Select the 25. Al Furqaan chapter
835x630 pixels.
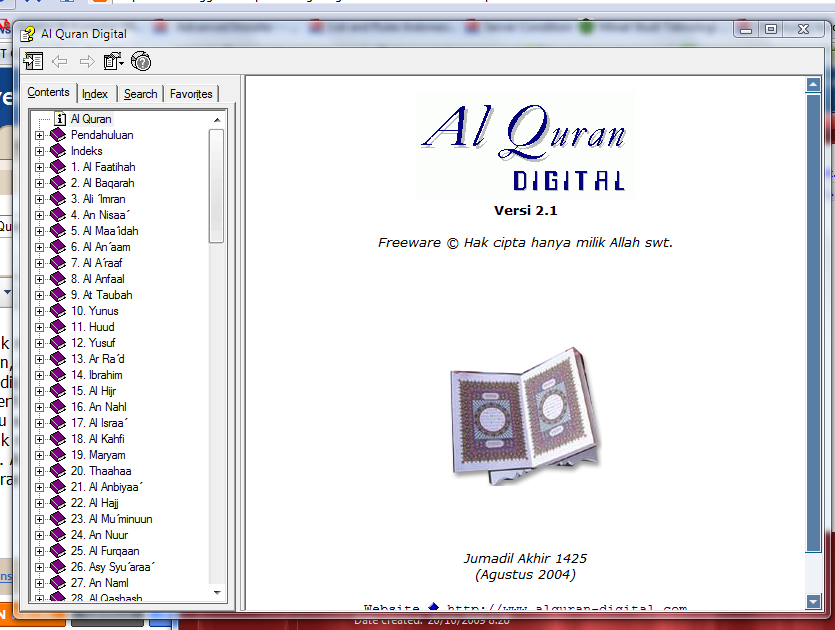105,551
